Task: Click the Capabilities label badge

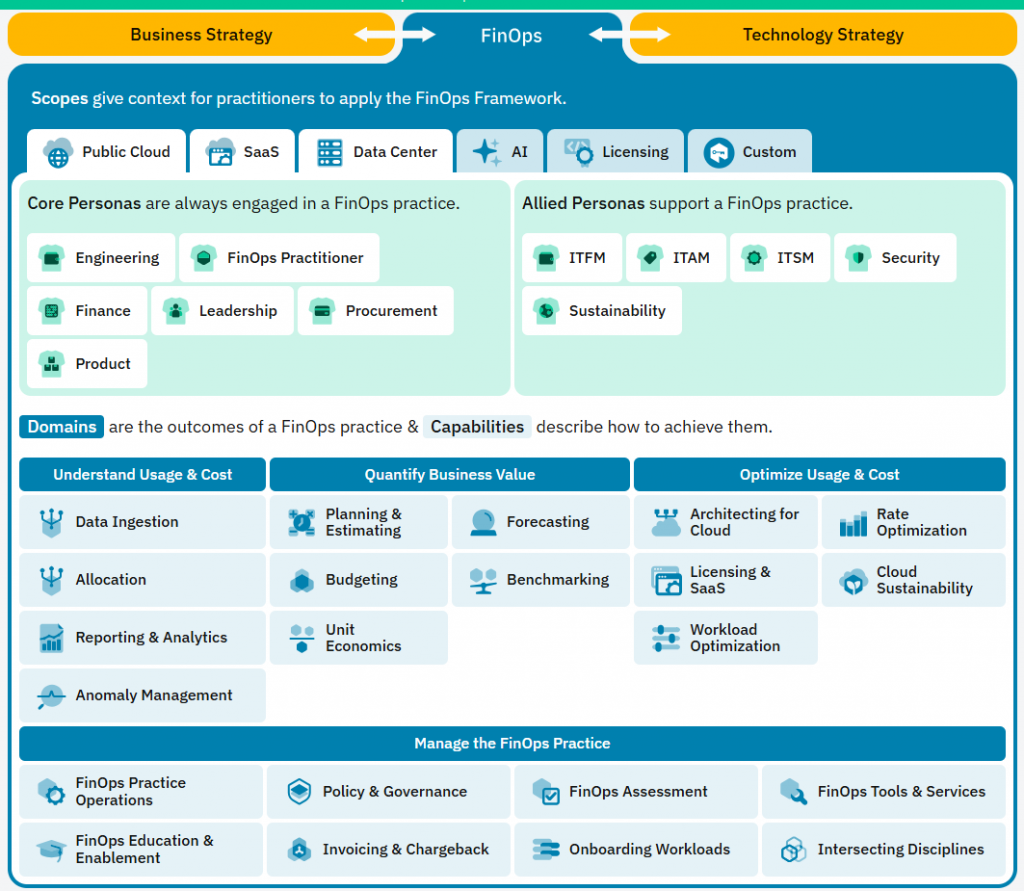Action: tap(477, 427)
